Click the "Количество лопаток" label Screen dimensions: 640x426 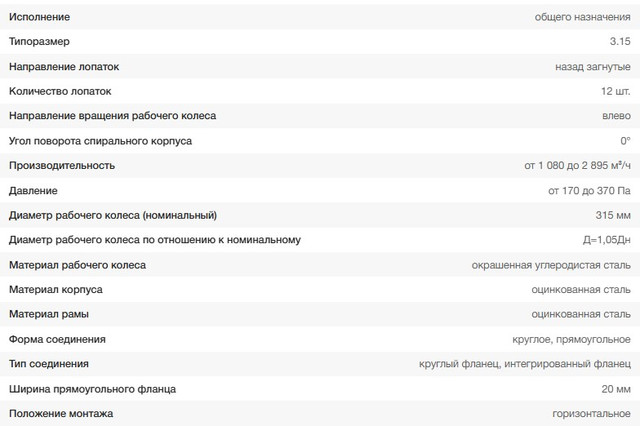click(x=59, y=91)
